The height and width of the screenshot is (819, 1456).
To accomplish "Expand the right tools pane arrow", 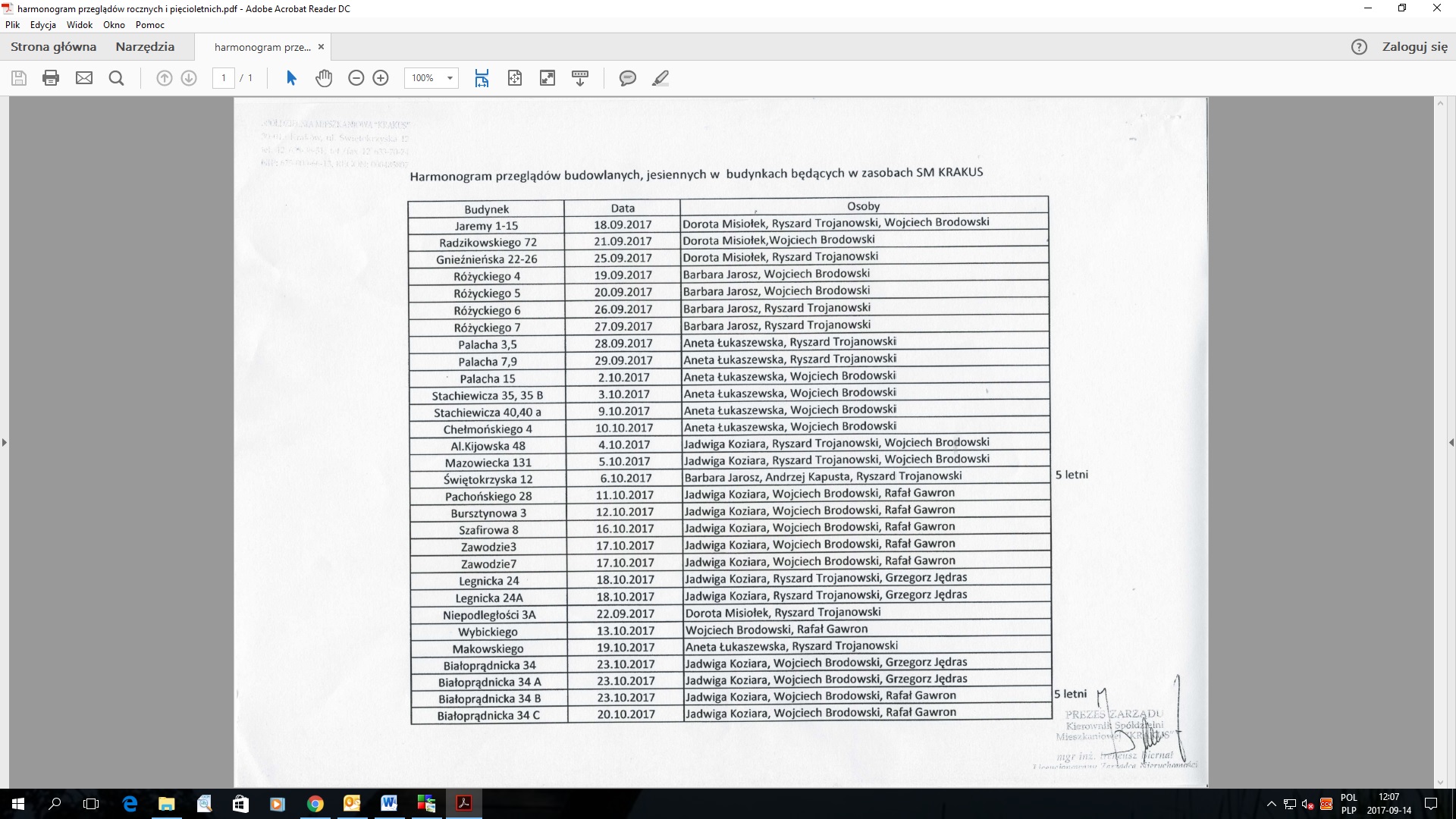I will tap(1451, 442).
